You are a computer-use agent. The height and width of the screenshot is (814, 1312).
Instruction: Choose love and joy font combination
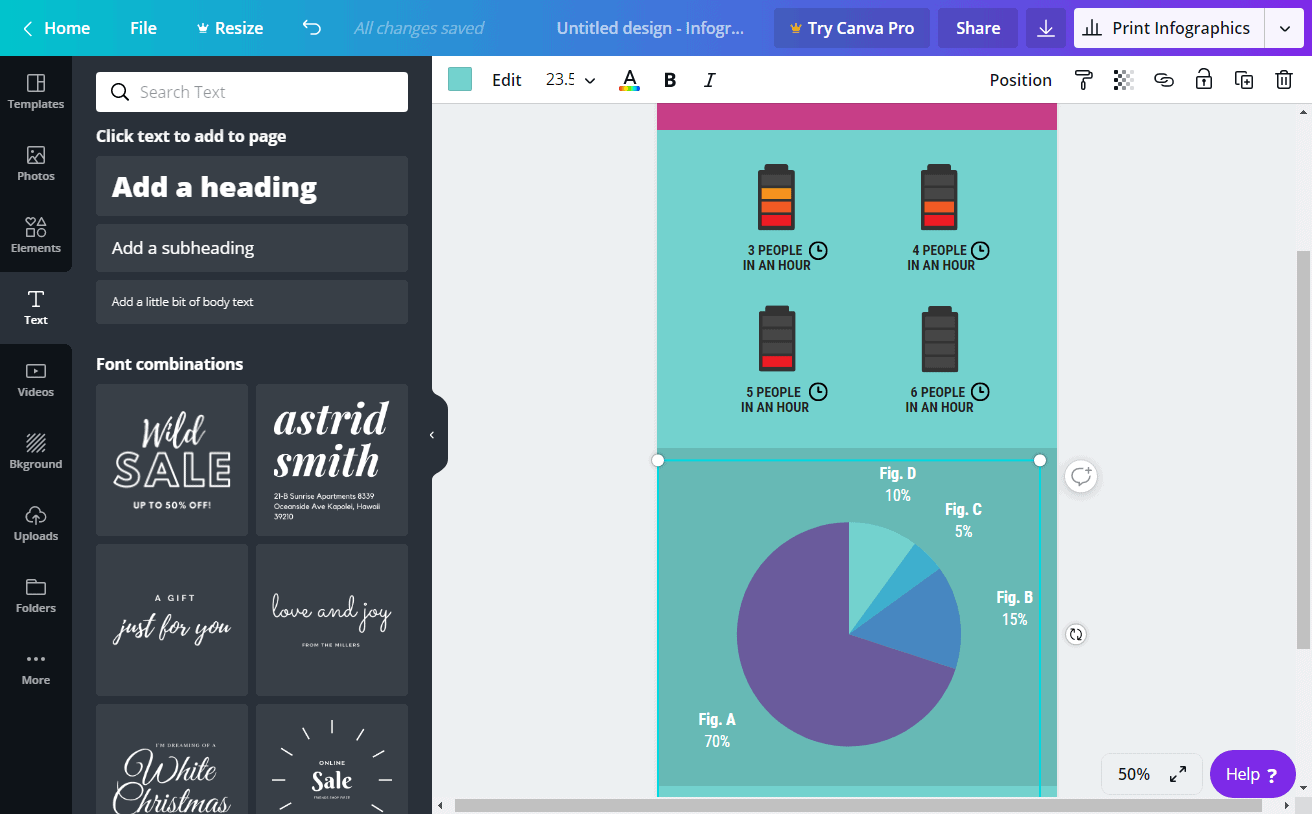(x=332, y=620)
